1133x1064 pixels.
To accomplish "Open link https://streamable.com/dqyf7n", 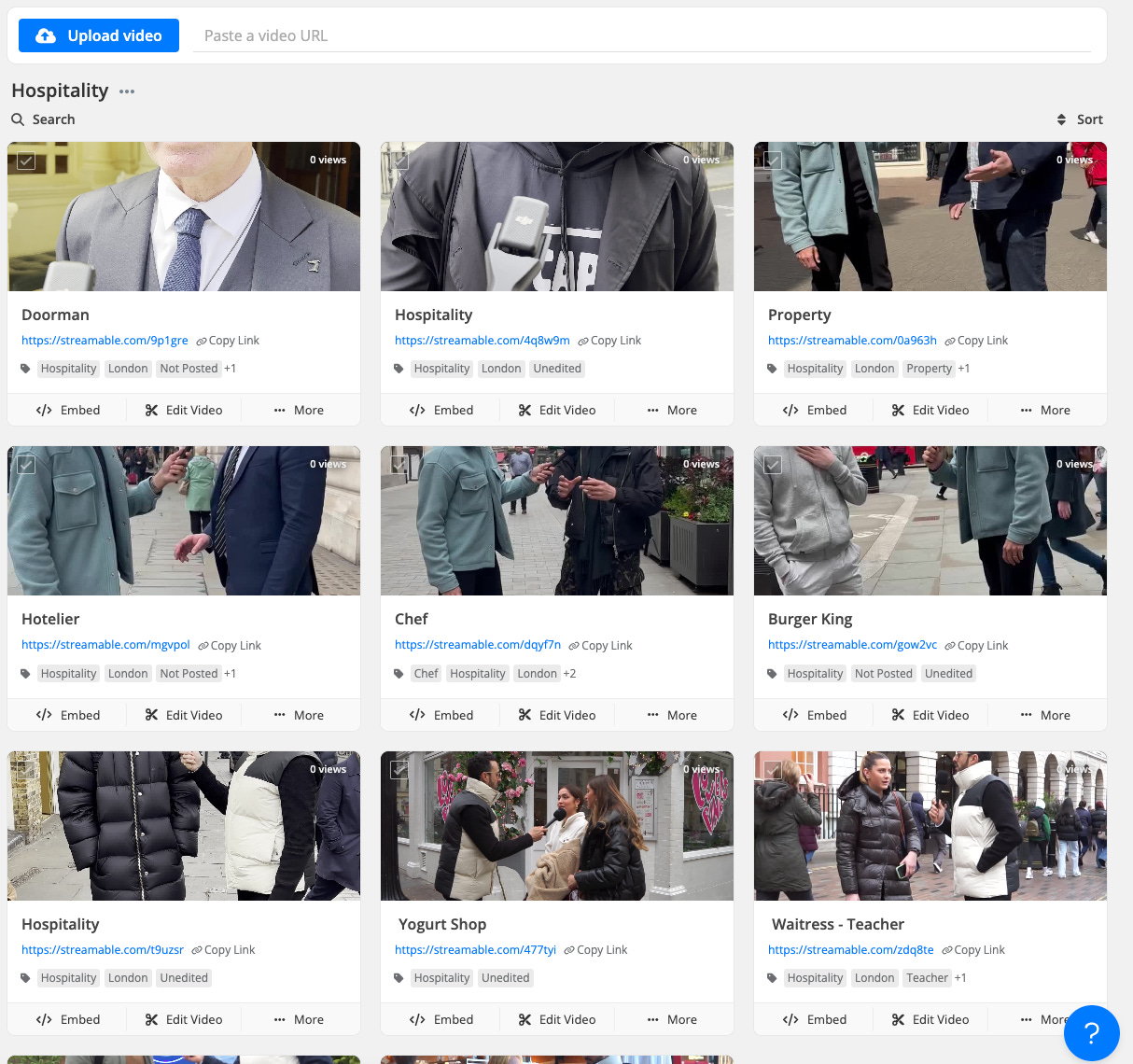I will (478, 645).
